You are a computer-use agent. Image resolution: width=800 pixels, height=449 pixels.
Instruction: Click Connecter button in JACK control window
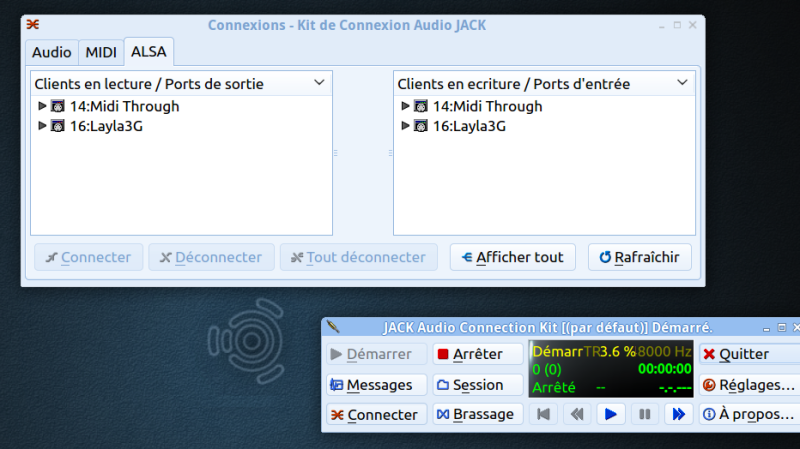click(x=377, y=414)
